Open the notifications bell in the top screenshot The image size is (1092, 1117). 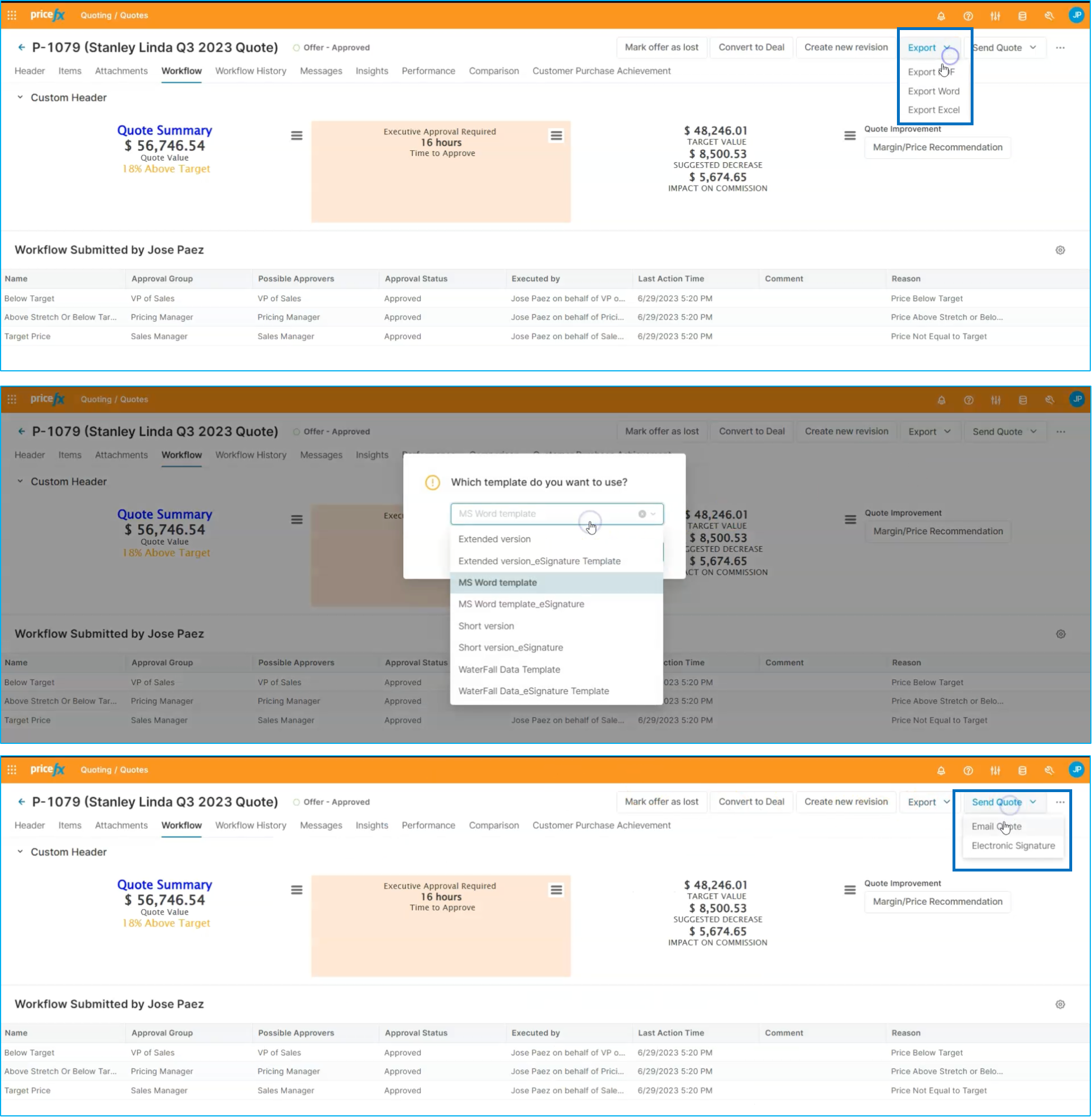[x=941, y=16]
